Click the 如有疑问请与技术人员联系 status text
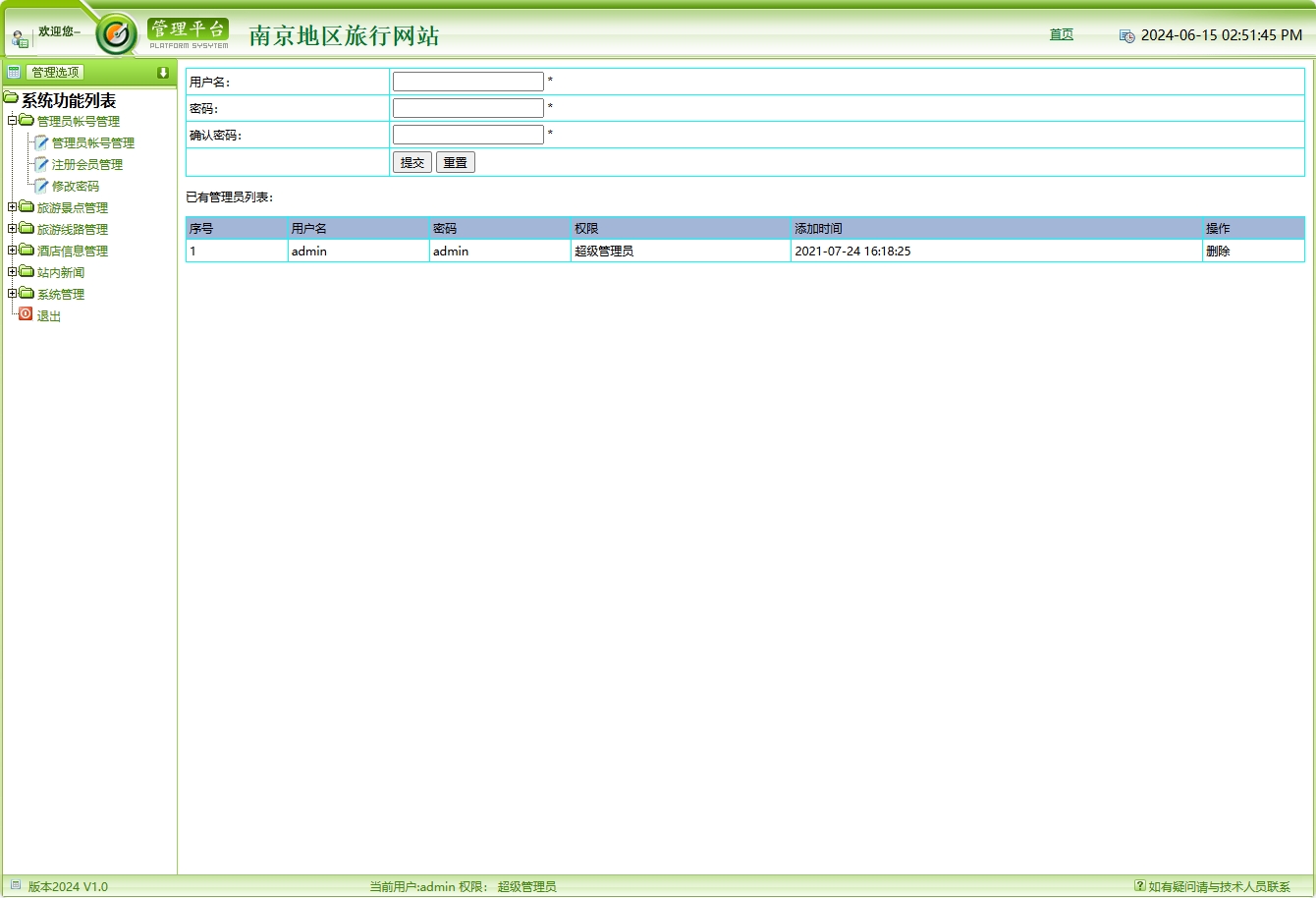The image size is (1316, 898). click(1220, 887)
